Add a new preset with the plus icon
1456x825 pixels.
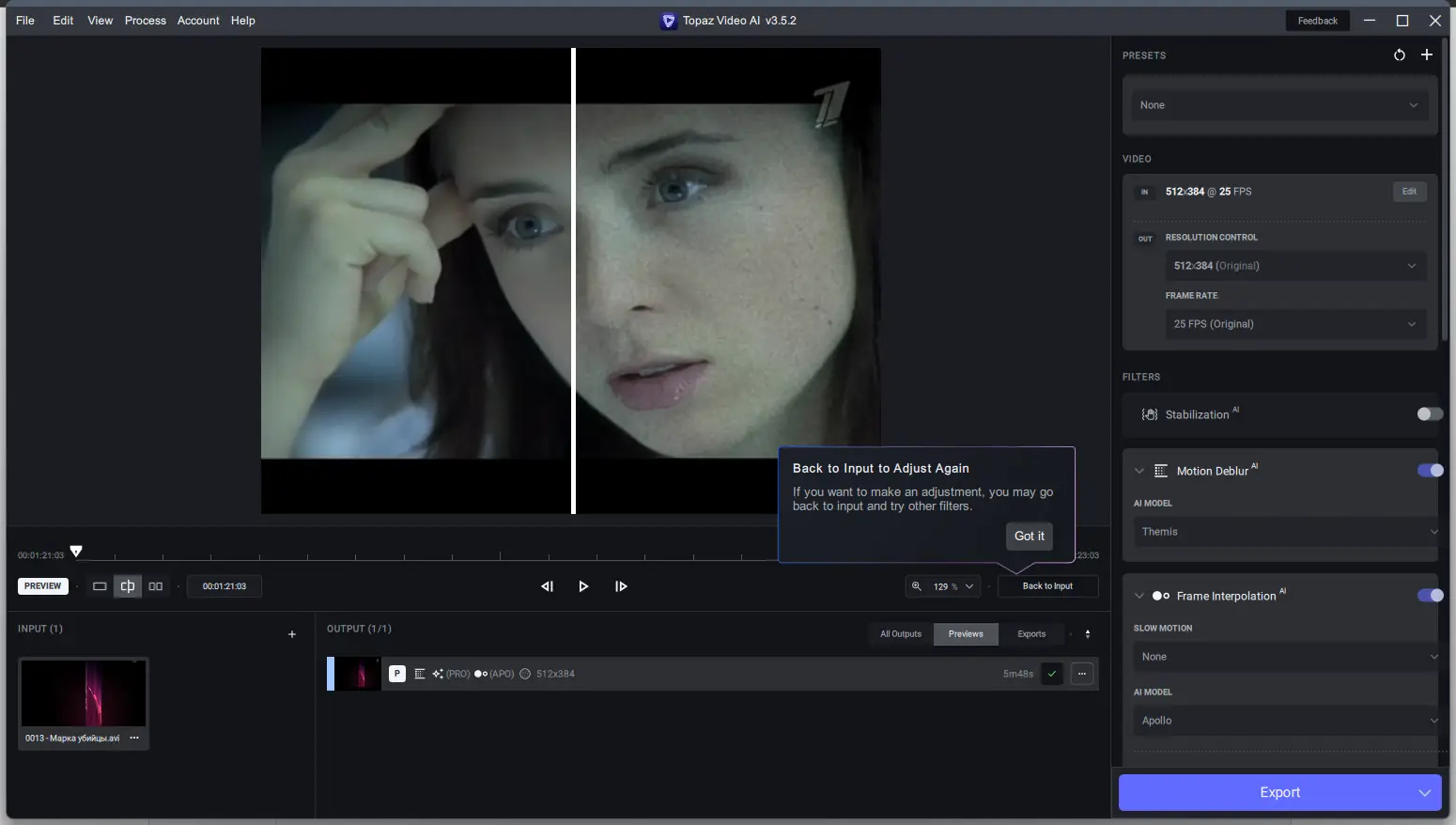[1428, 54]
